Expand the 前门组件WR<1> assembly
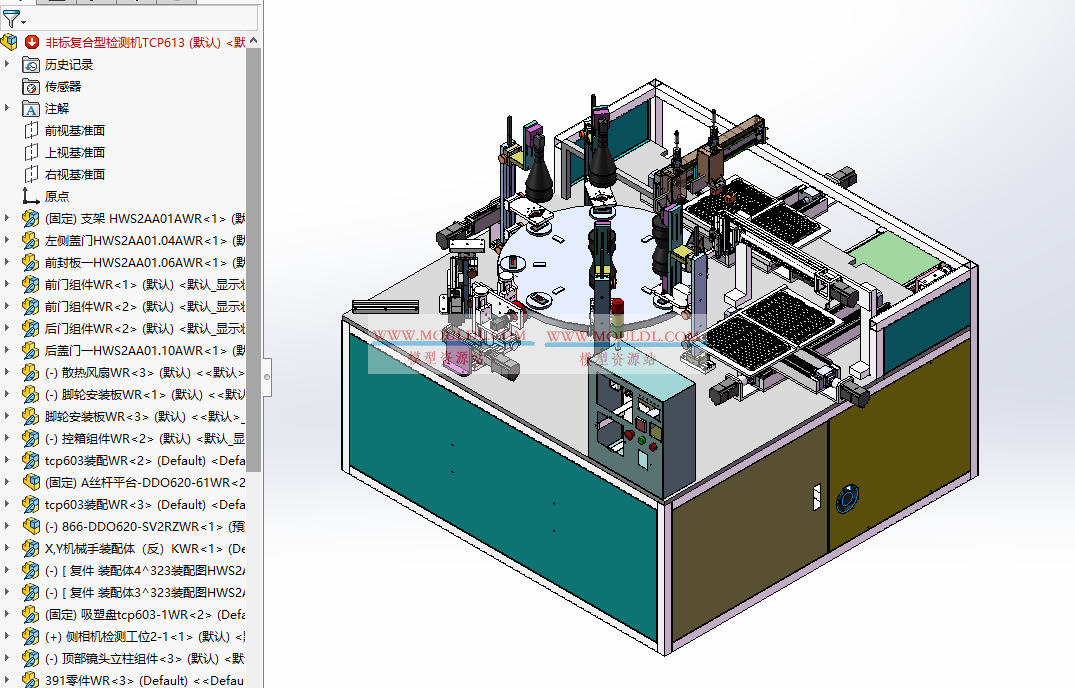1075x688 pixels. (8, 285)
